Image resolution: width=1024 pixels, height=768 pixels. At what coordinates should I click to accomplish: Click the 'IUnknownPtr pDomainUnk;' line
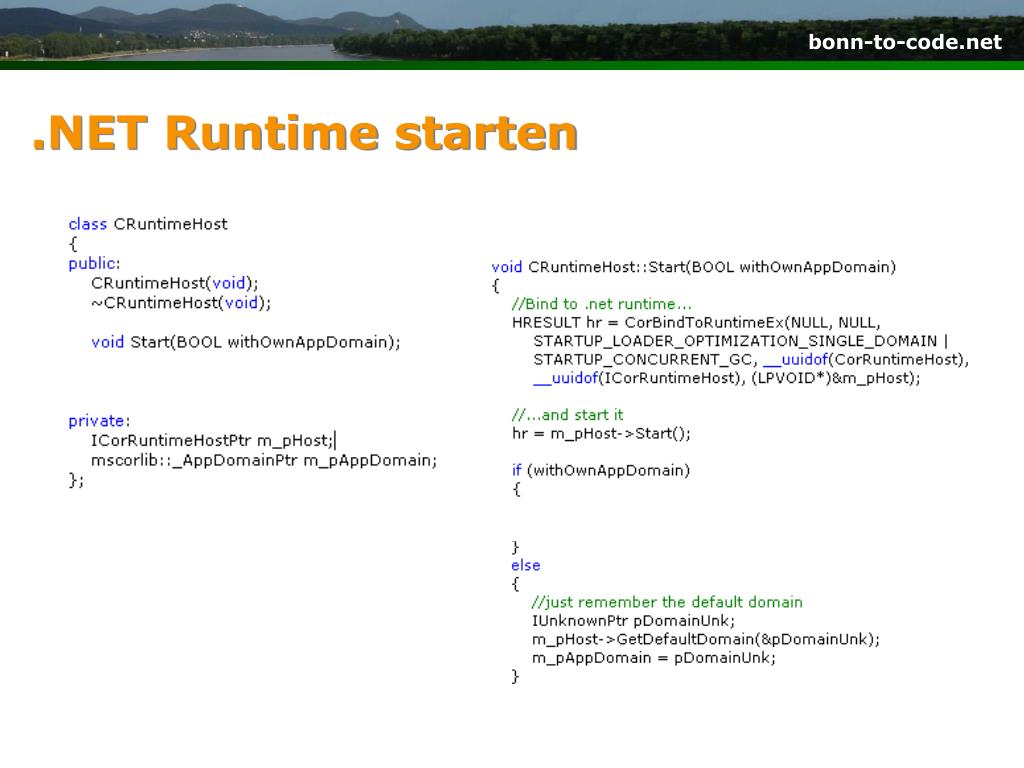(x=633, y=620)
